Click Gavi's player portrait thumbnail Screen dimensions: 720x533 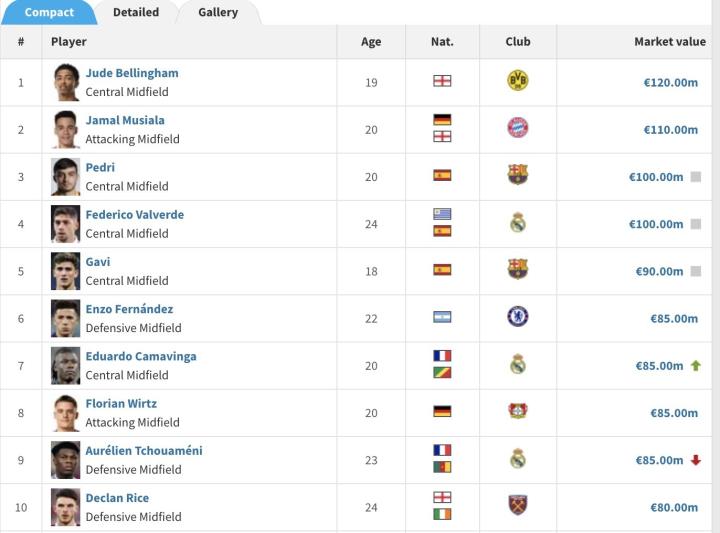66,271
